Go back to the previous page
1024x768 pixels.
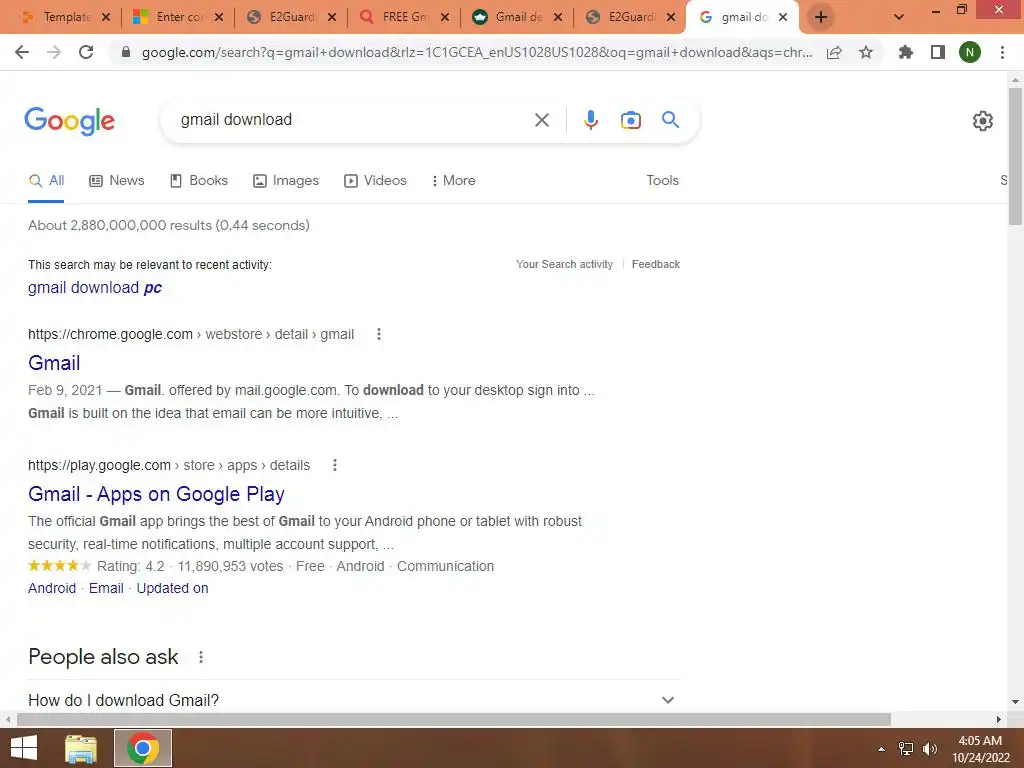pos(22,52)
